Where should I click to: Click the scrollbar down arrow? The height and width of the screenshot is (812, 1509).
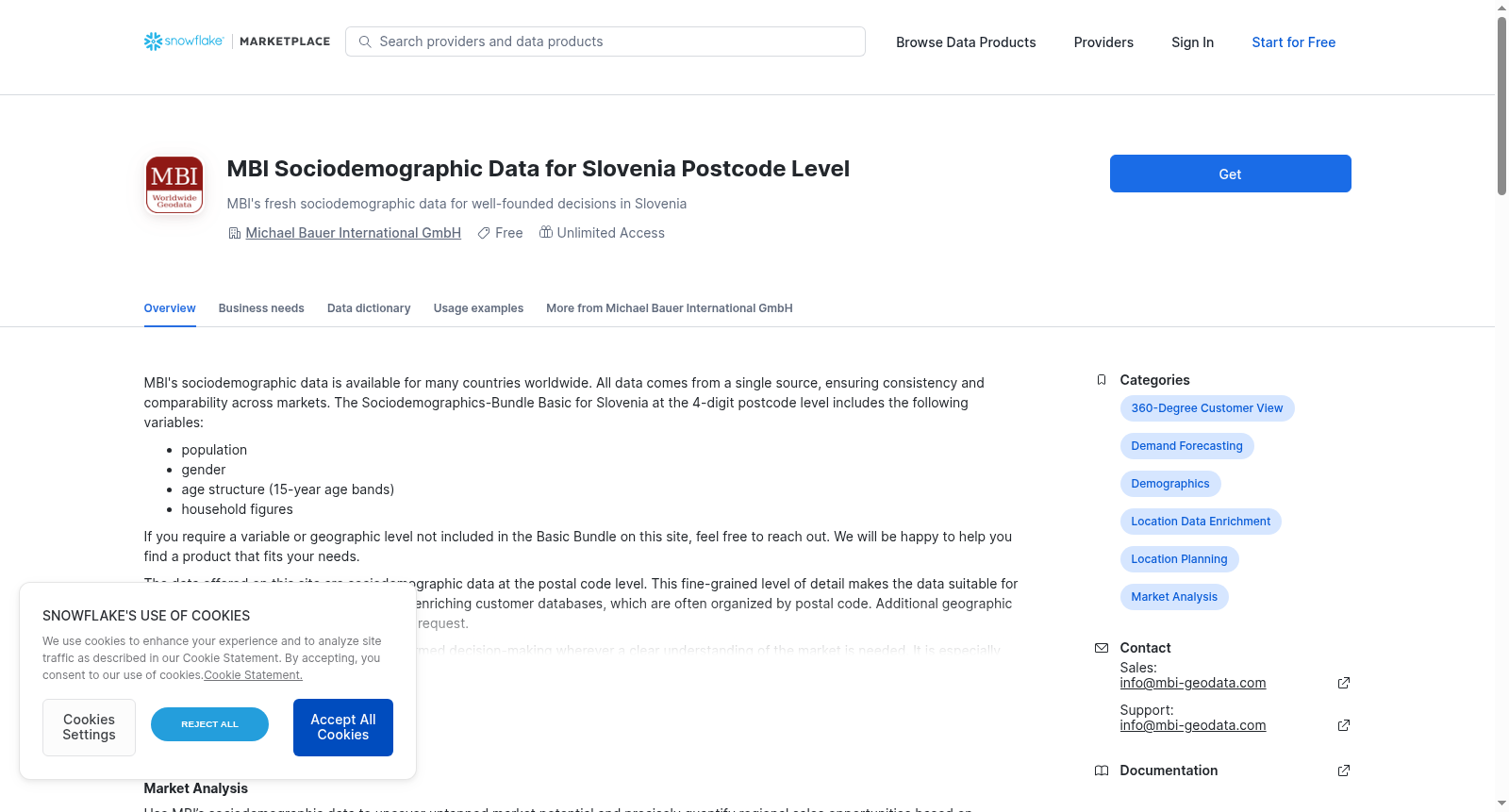[1501, 804]
